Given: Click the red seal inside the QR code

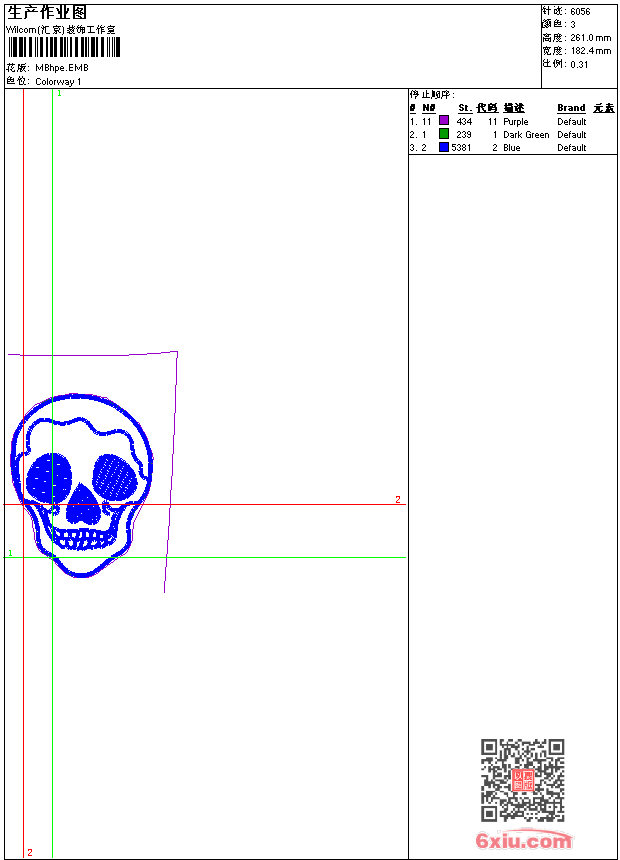Looking at the screenshot, I should (x=523, y=780).
